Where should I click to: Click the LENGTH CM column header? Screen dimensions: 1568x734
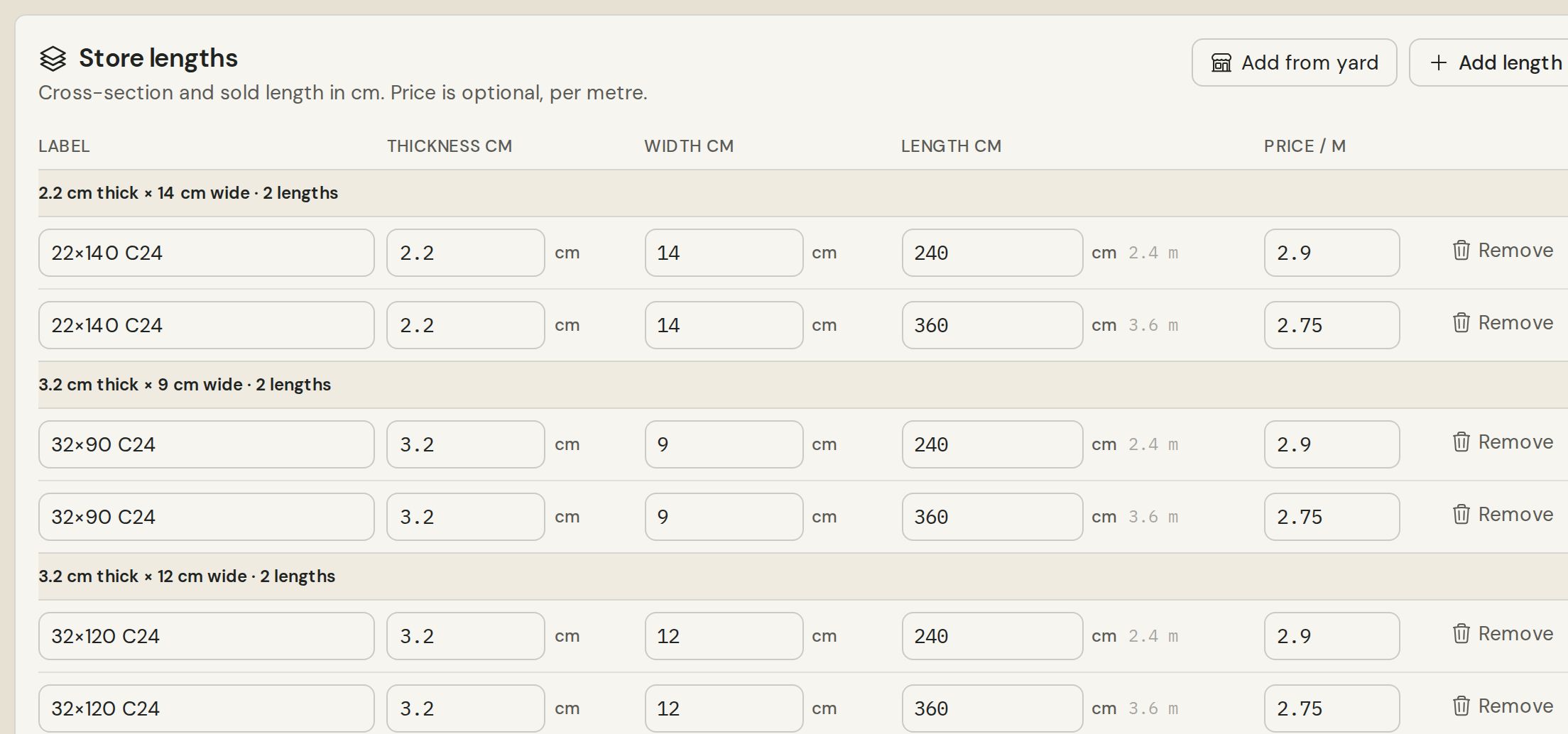pos(951,146)
